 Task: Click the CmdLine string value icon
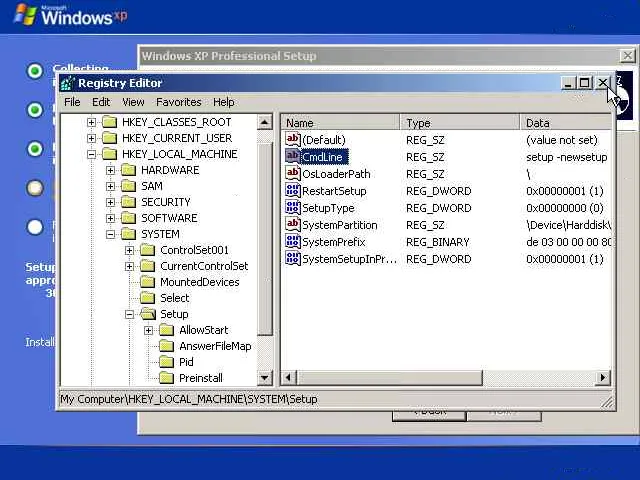click(x=293, y=157)
